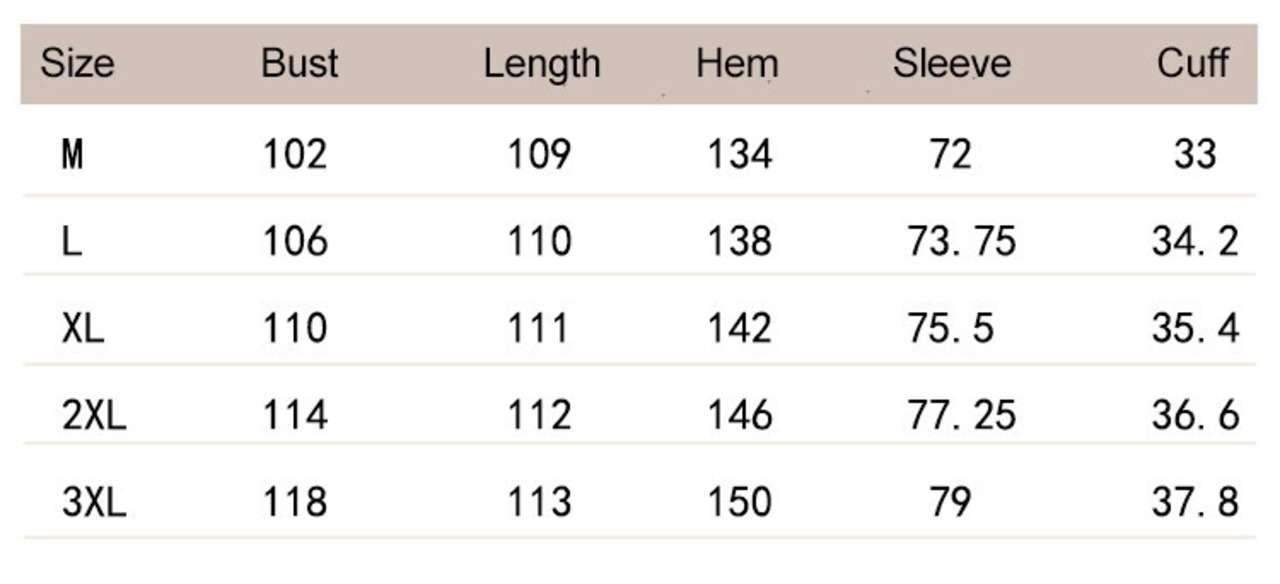Viewport: 1280px width, 584px height.
Task: Select the XL size row label
Action: click(82, 328)
